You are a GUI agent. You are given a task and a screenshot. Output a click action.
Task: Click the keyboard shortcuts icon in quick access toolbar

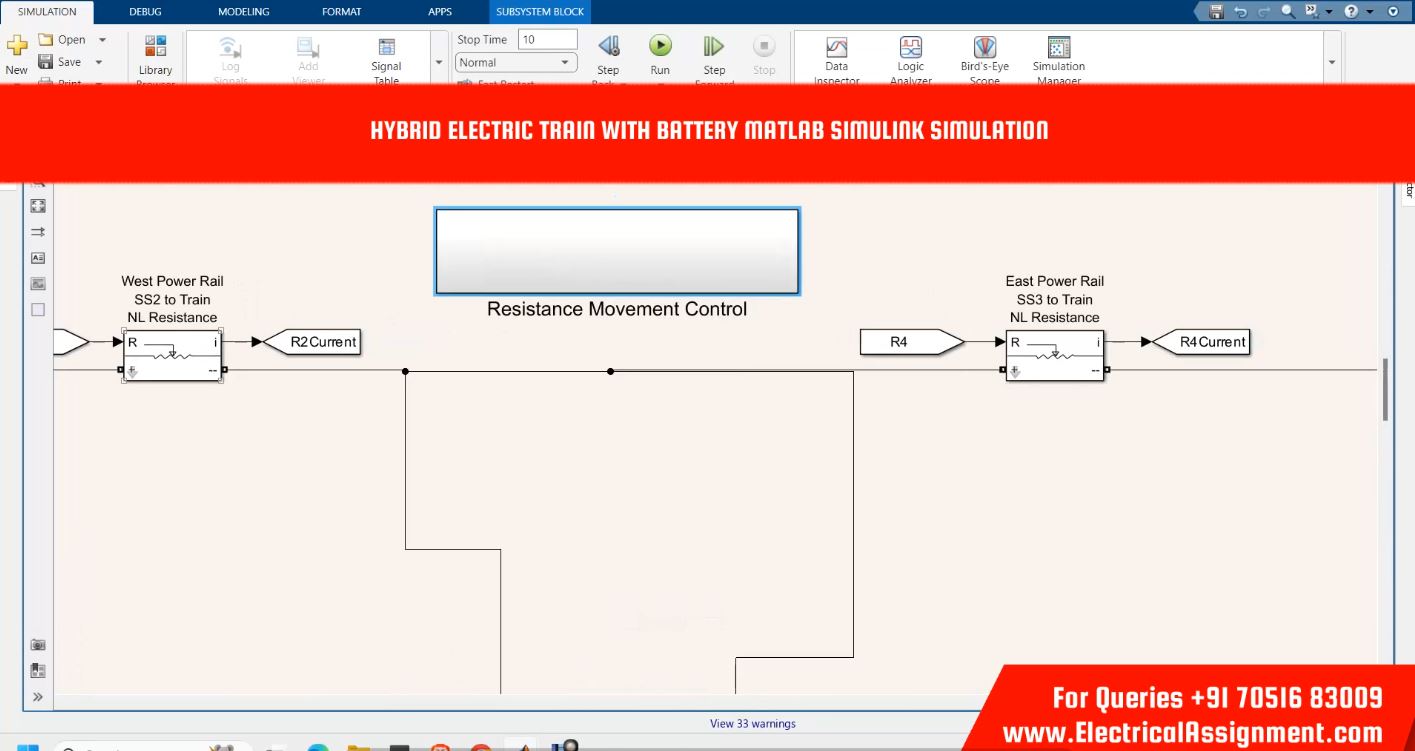[1310, 11]
